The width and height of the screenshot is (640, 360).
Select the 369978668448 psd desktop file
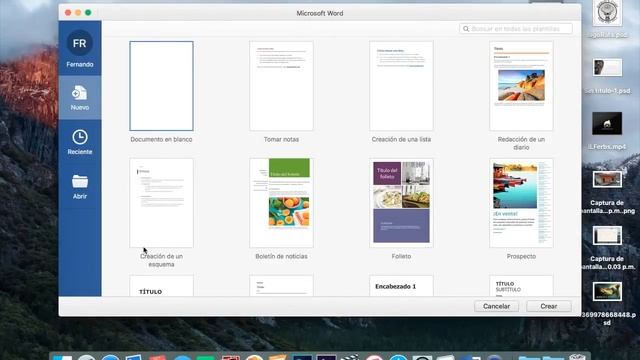click(x=607, y=291)
